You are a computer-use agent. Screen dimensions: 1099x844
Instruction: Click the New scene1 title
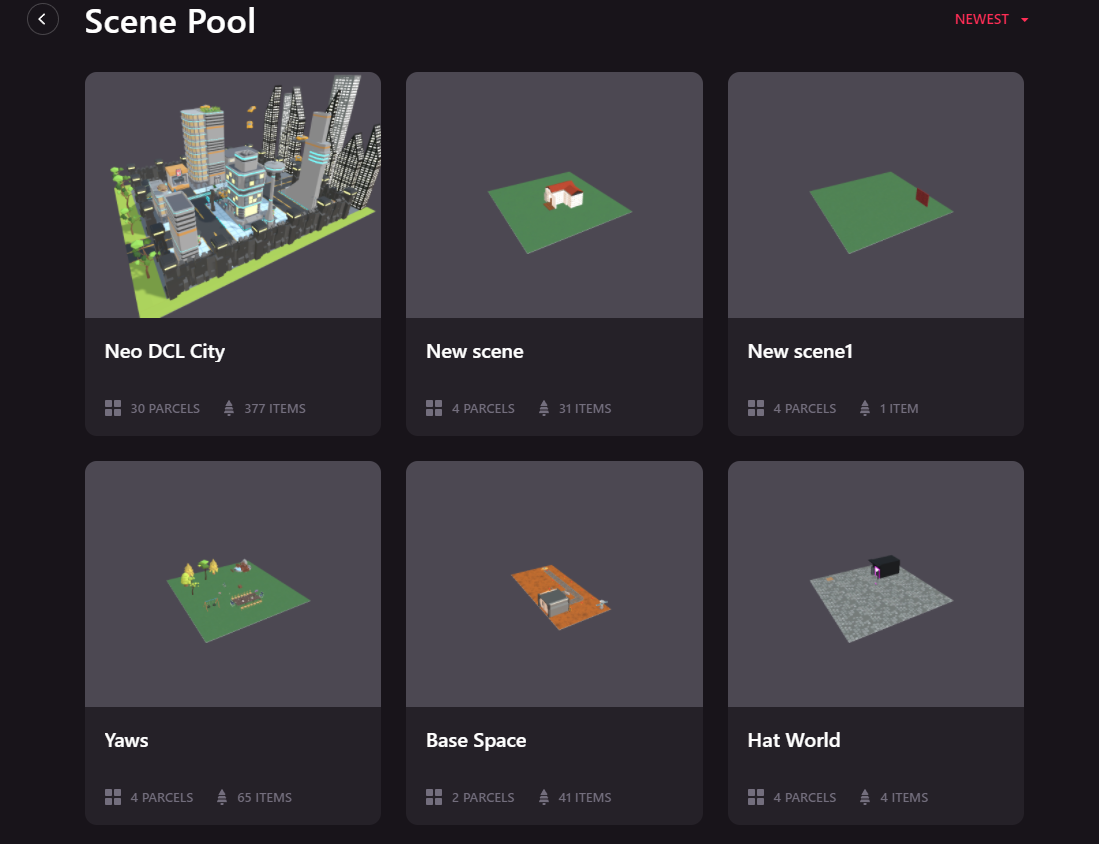pyautogui.click(x=800, y=351)
